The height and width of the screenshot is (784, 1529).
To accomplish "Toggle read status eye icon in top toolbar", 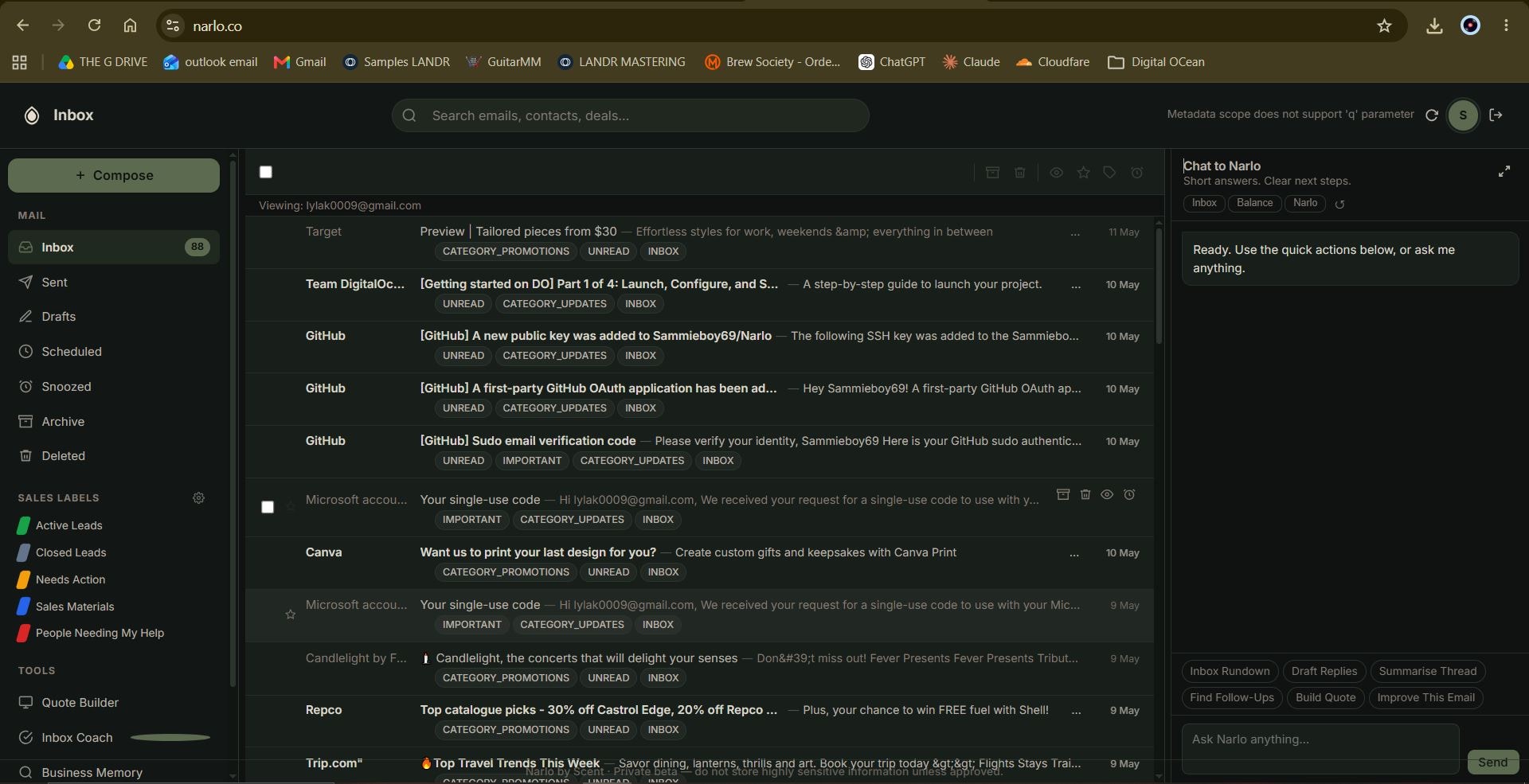I will pyautogui.click(x=1056, y=173).
